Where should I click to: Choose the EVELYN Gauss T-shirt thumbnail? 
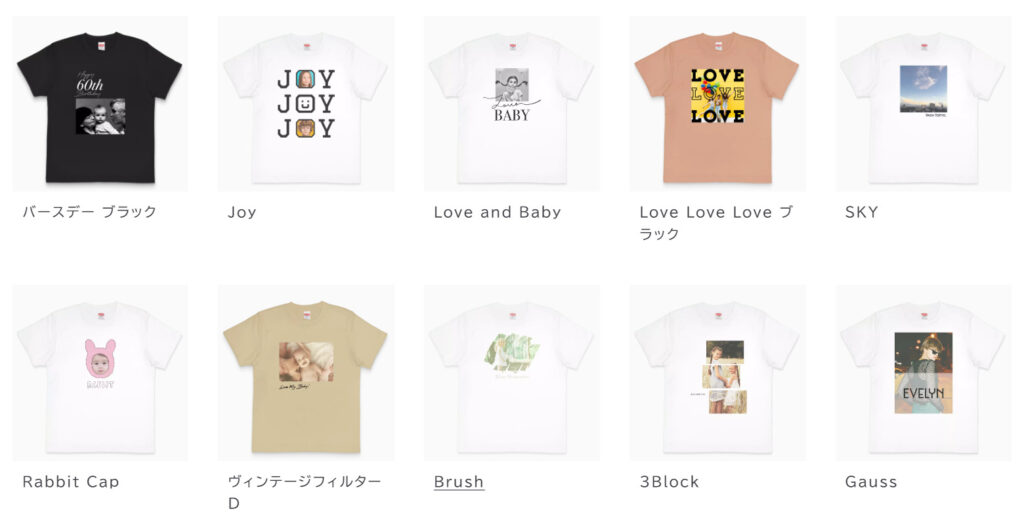(x=923, y=373)
